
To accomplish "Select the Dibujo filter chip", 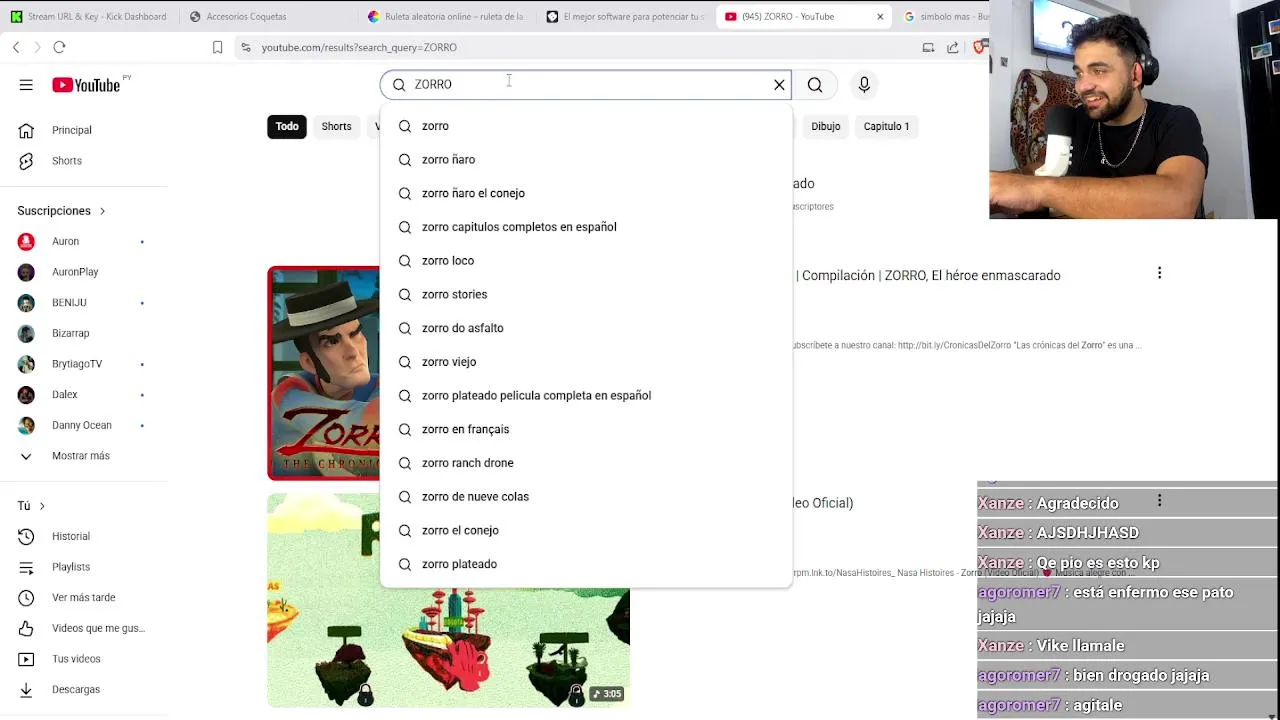I will click(x=825, y=126).
